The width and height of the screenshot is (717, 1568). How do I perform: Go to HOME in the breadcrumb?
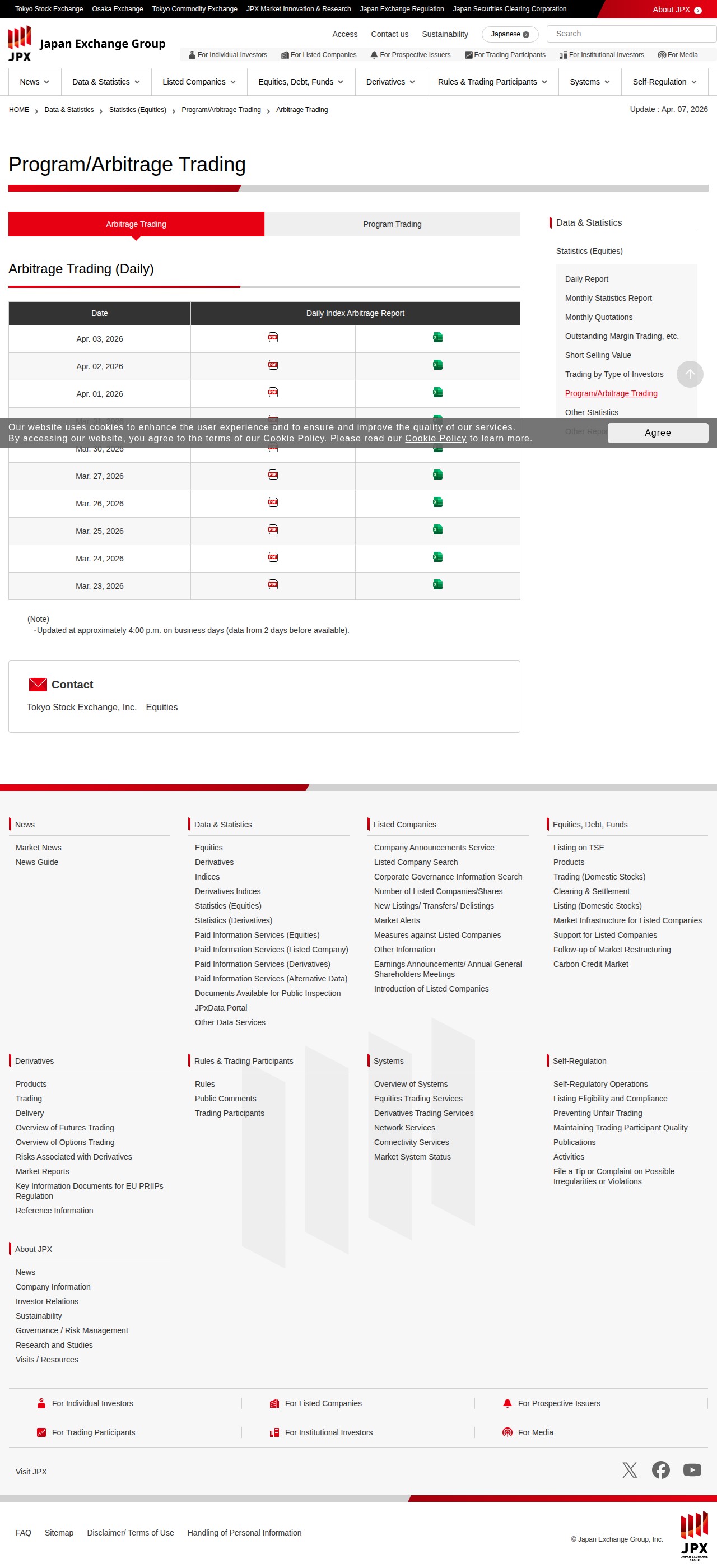pos(19,110)
